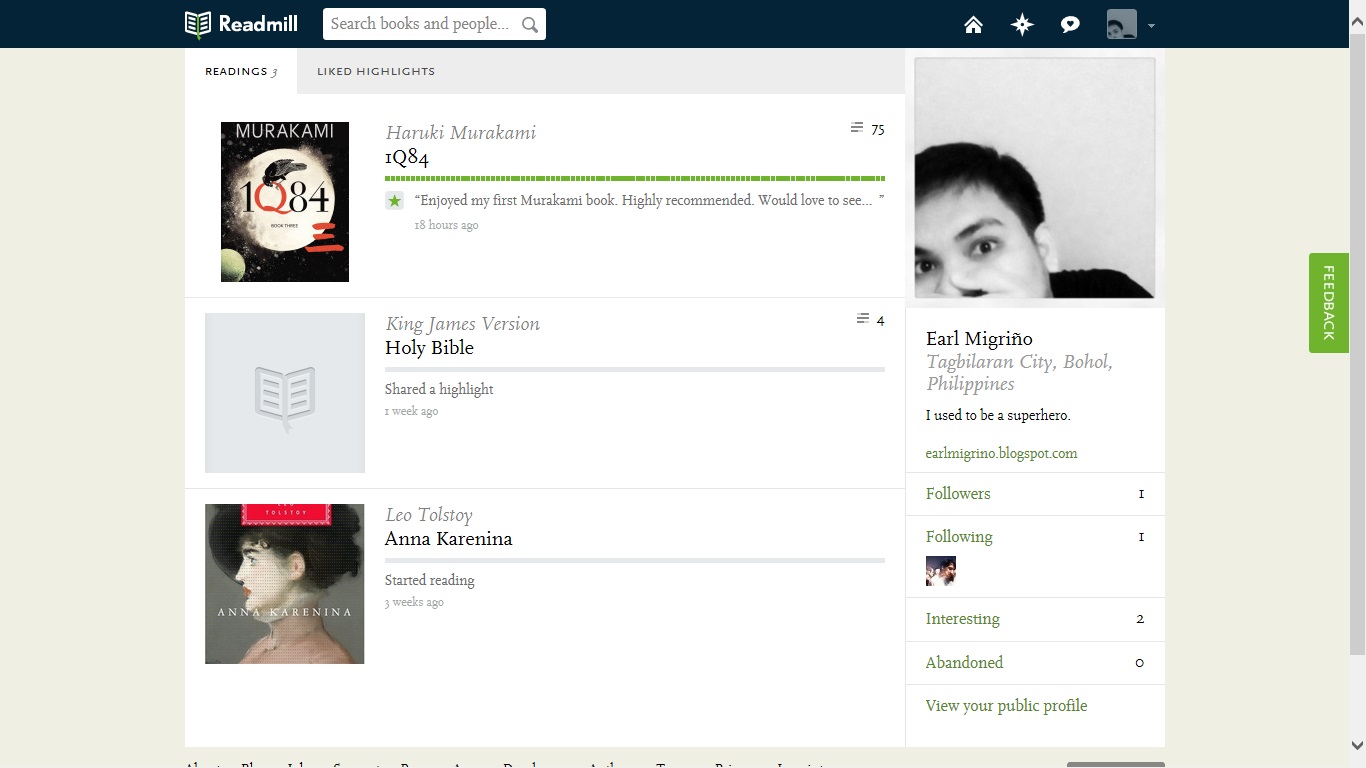This screenshot has width=1366, height=768.
Task: Click '18 hours ago' timestamp
Action: click(446, 226)
